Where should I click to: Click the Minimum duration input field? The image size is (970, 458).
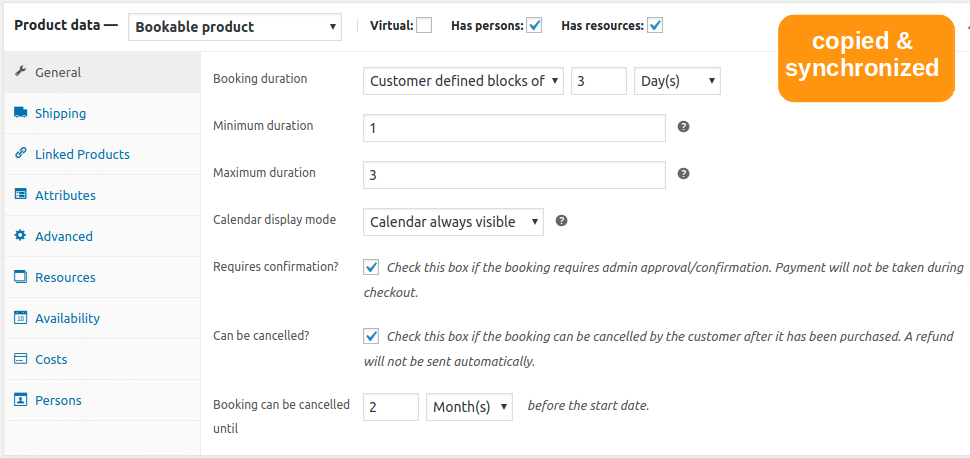(x=514, y=128)
